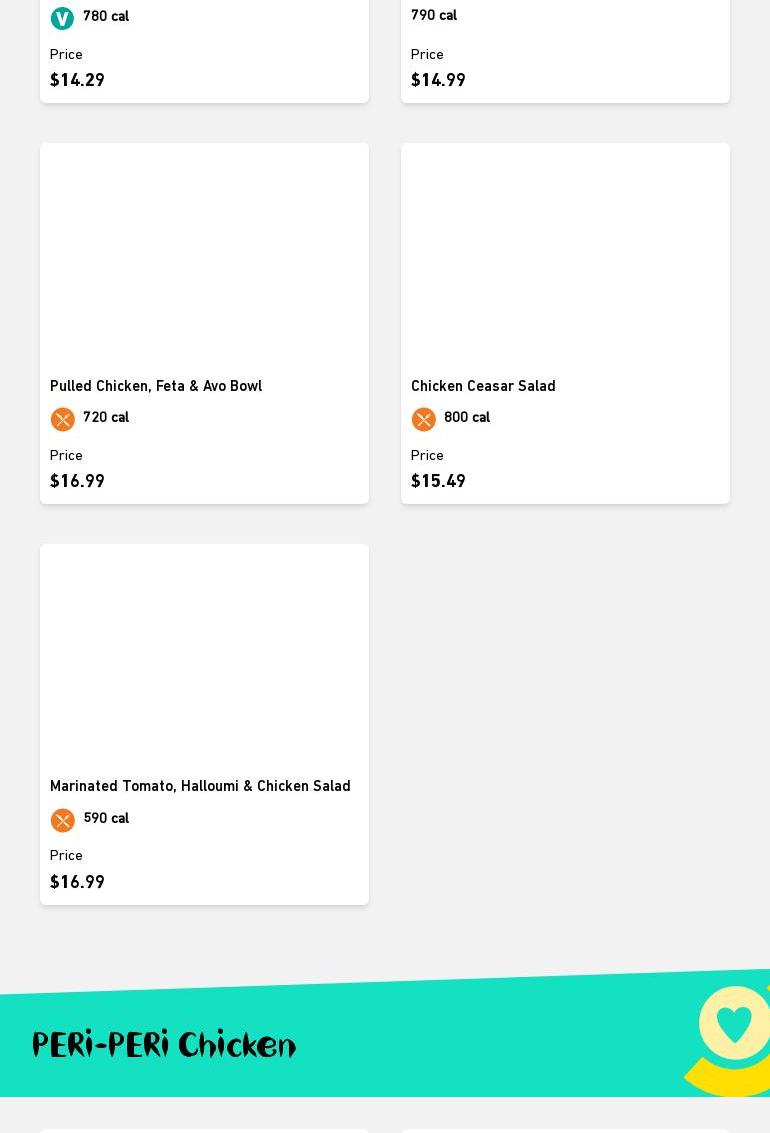
Task: Click the $14.29 price
Action: click(77, 80)
